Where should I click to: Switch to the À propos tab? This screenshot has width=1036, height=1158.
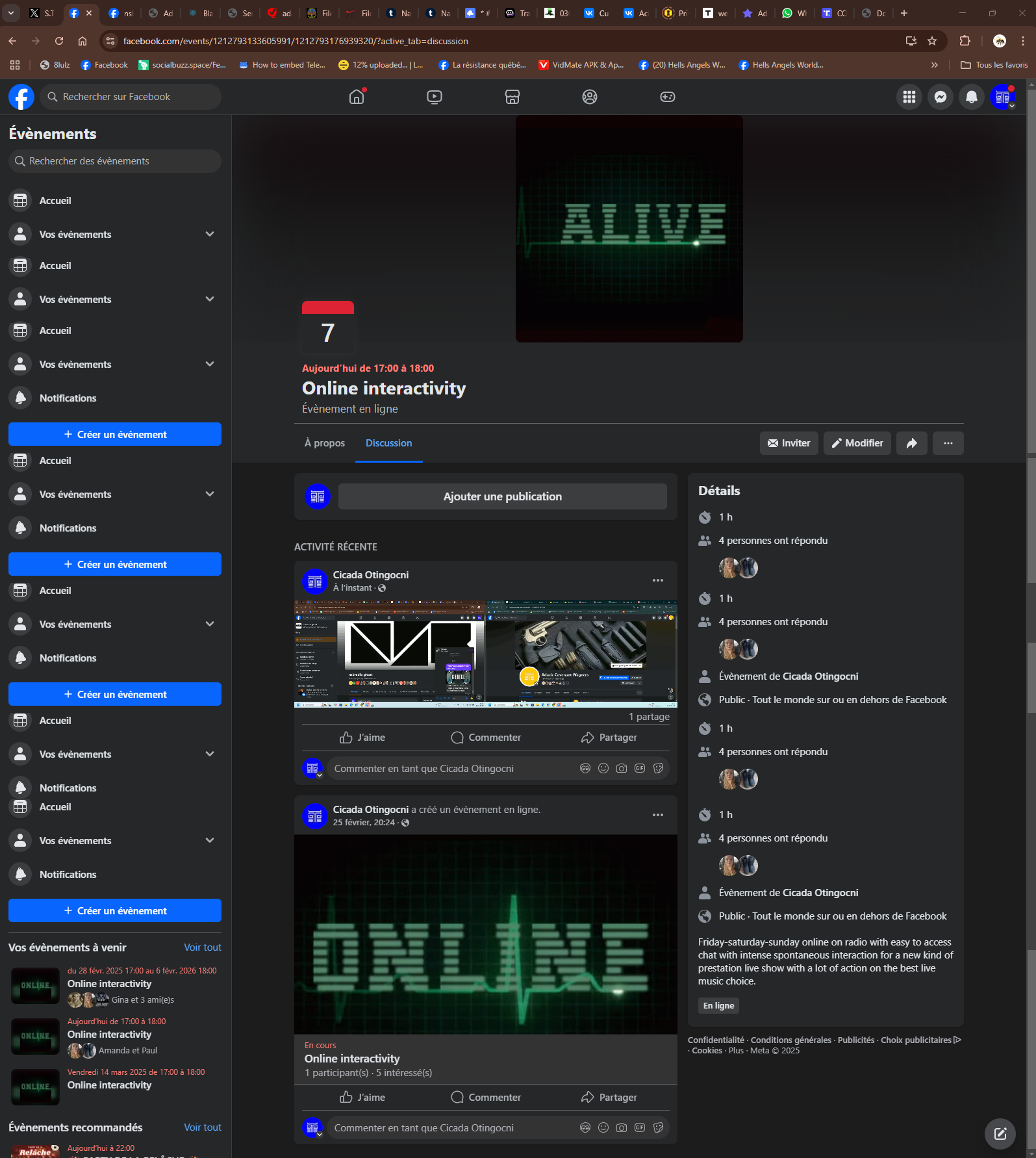coord(325,443)
